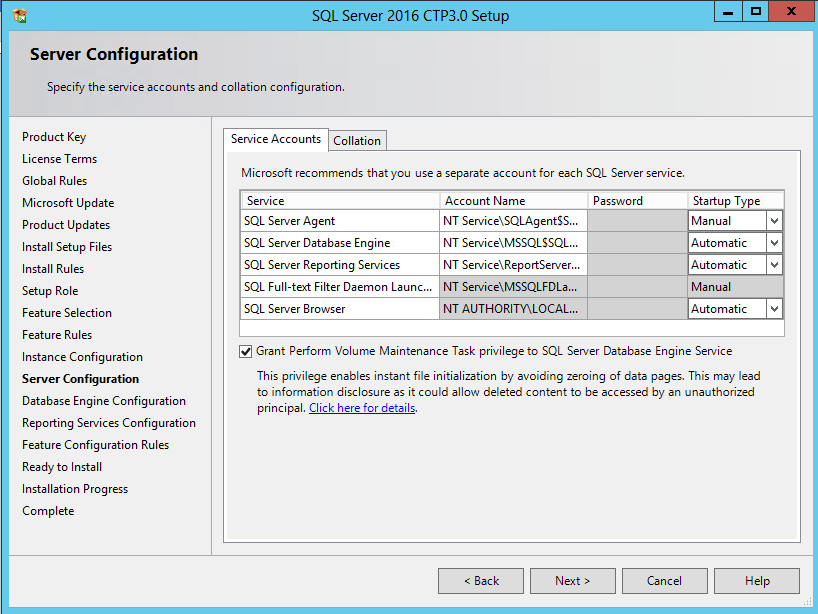Viewport: 818px width, 614px height.
Task: Open SQL Server Agent startup type dropdown
Action: 774,221
